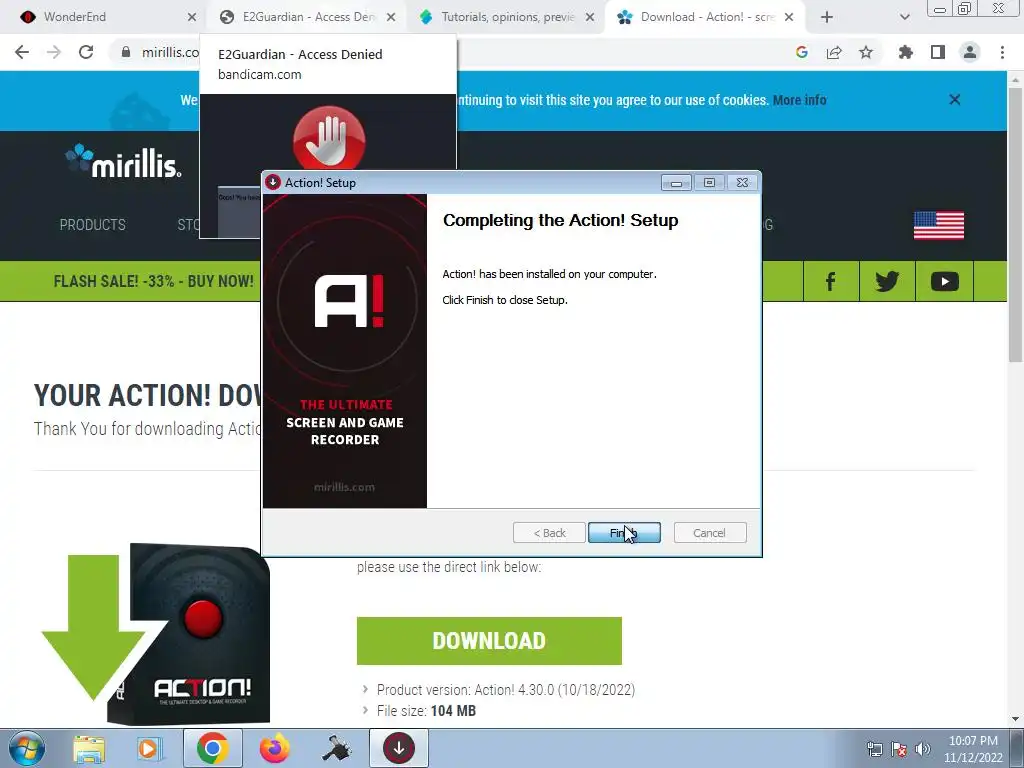The image size is (1024, 768).
Task: Close the Tutorials, opinions tab
Action: tap(590, 17)
